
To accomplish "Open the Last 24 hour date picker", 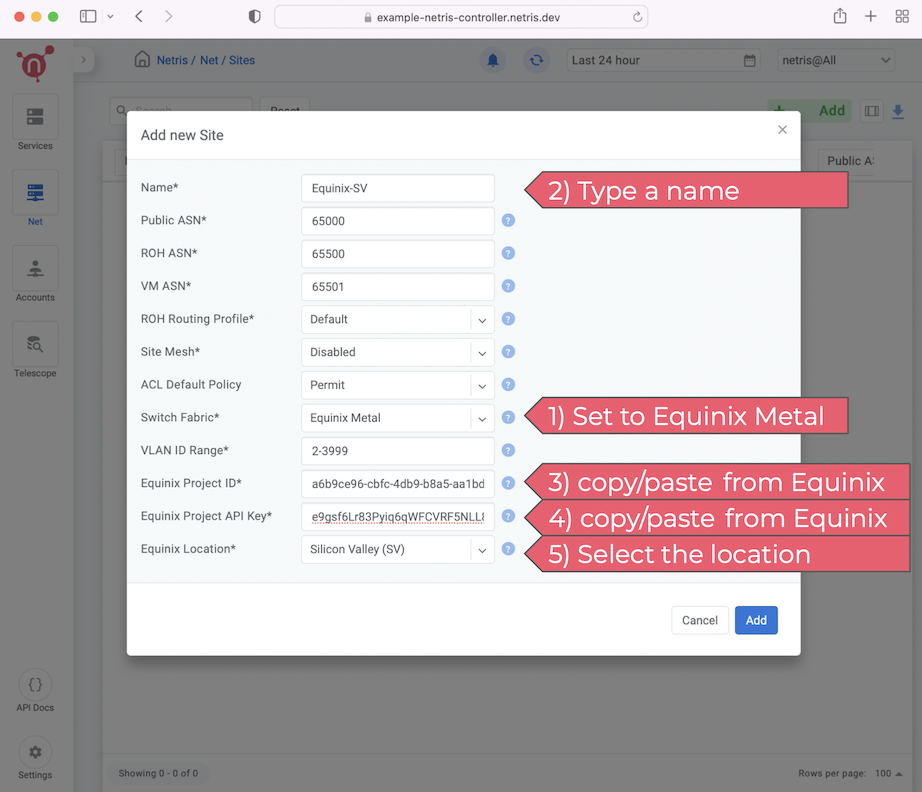I will (x=663, y=60).
